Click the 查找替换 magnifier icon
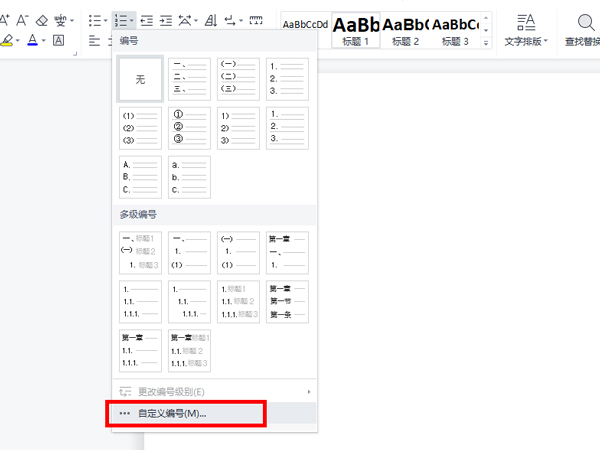Image resolution: width=600 pixels, height=450 pixels. 584,22
